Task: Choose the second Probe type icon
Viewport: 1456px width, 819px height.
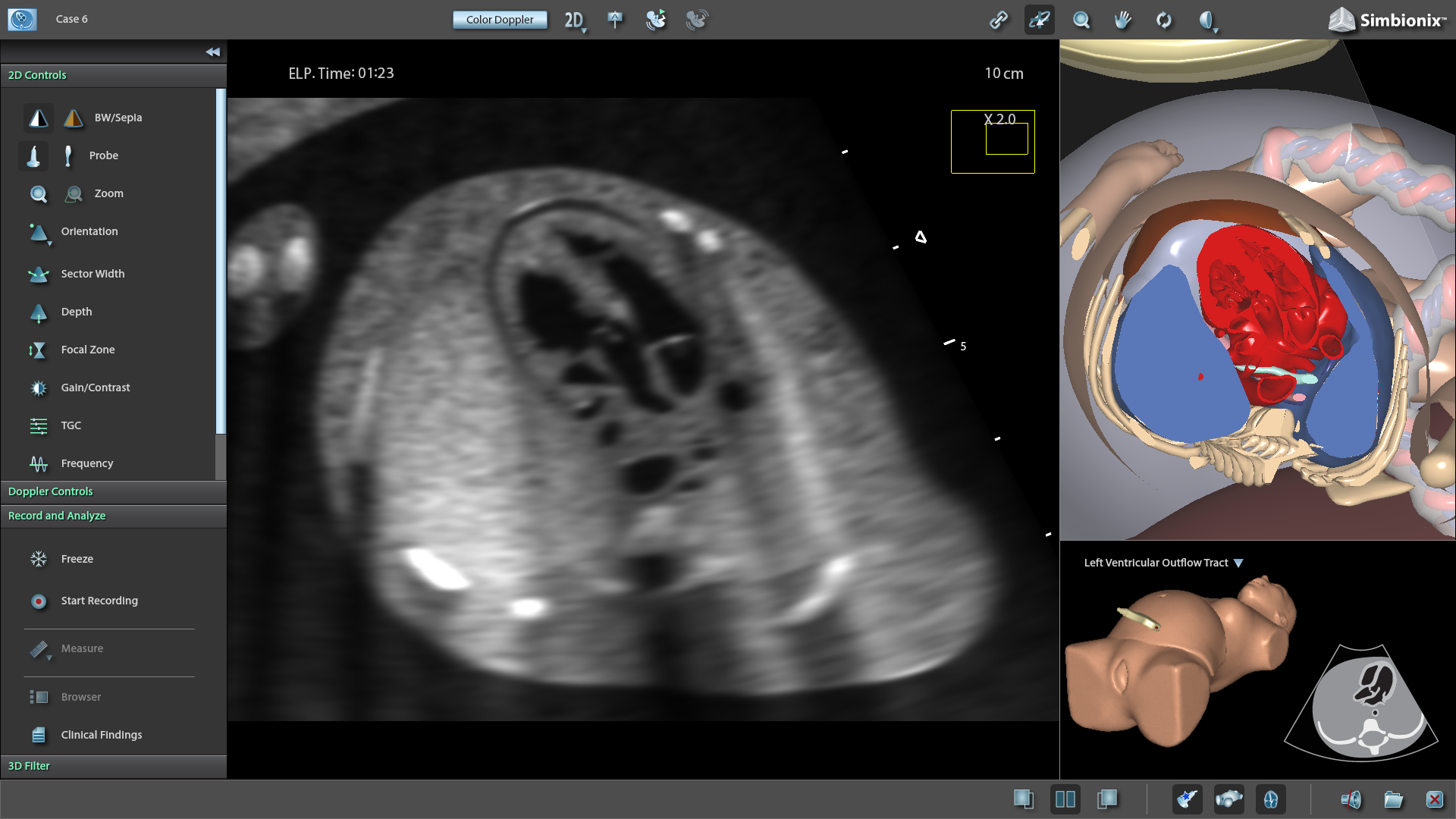Action: pos(68,155)
